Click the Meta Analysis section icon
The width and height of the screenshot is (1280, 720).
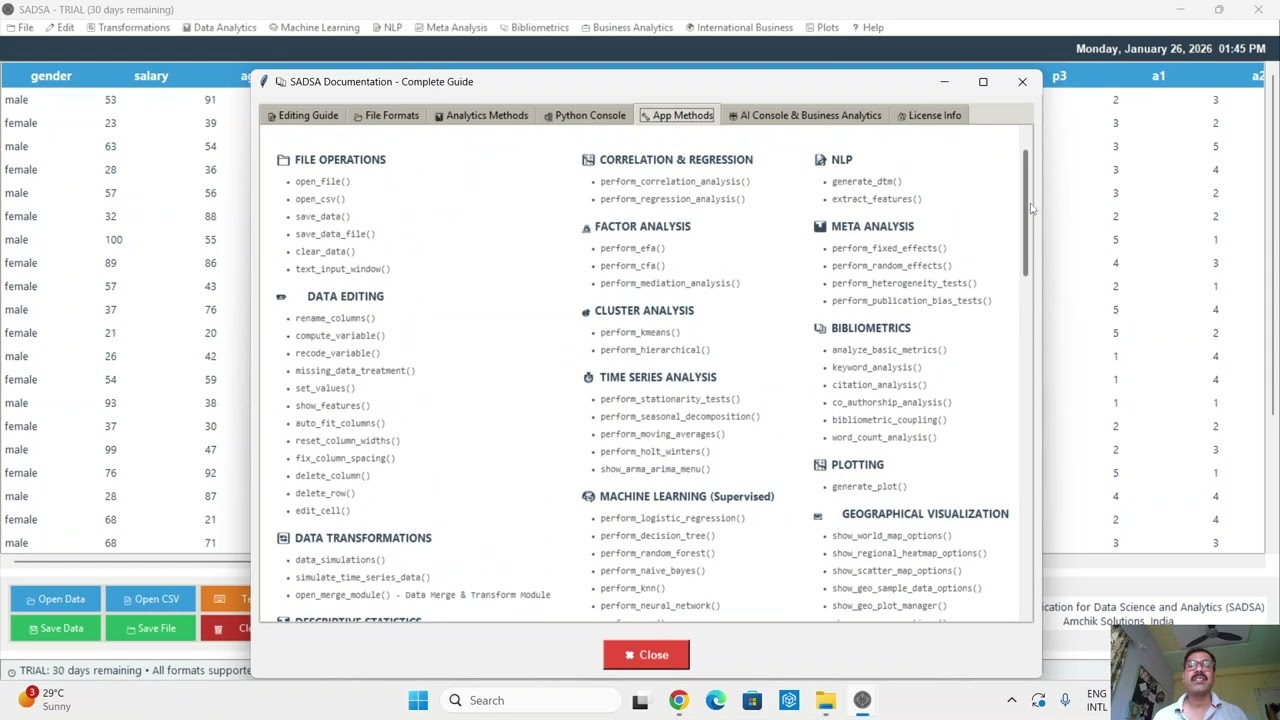point(820,227)
